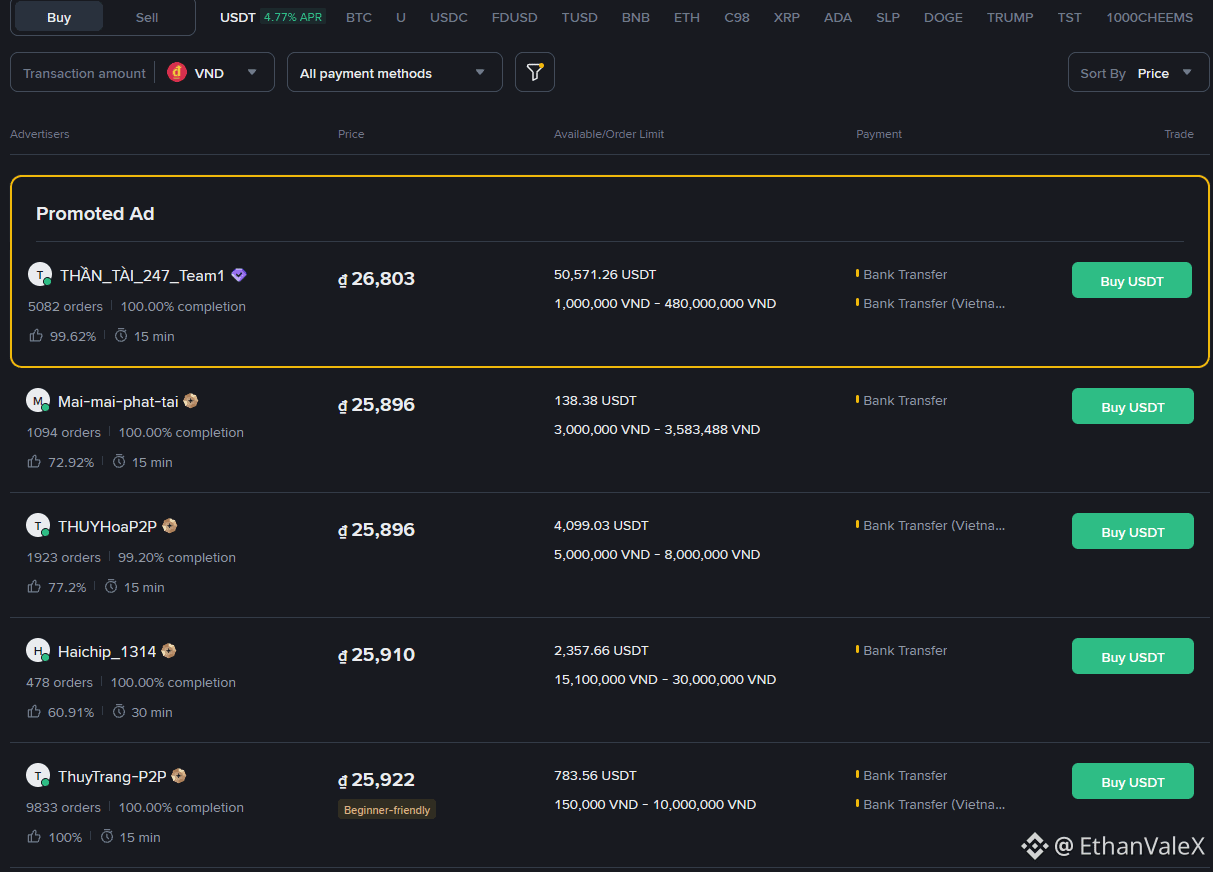This screenshot has height=872, width=1213.
Task: Select the BTC asset tab
Action: click(x=359, y=17)
